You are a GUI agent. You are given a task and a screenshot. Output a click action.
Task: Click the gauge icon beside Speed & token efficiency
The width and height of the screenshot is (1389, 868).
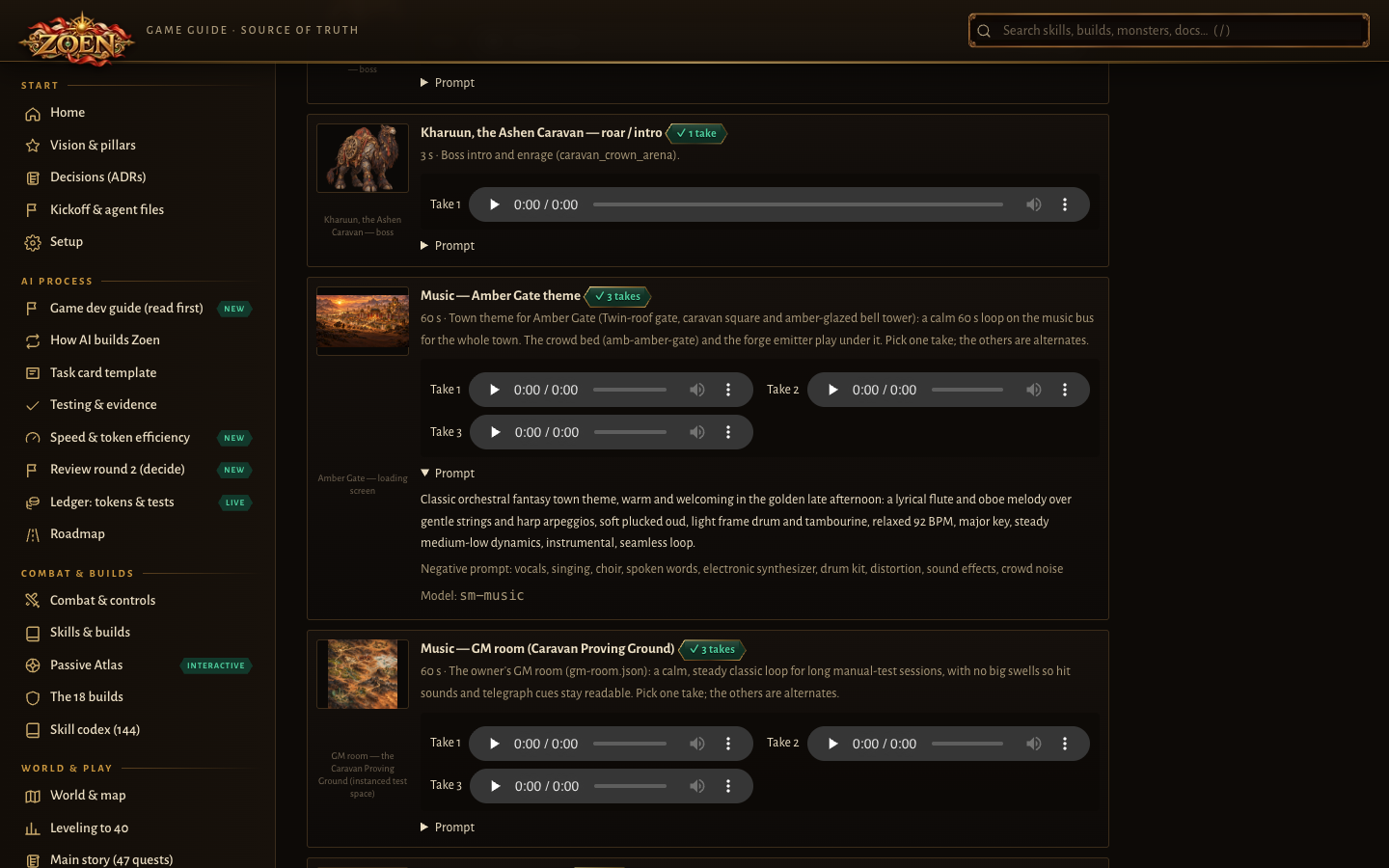33,438
